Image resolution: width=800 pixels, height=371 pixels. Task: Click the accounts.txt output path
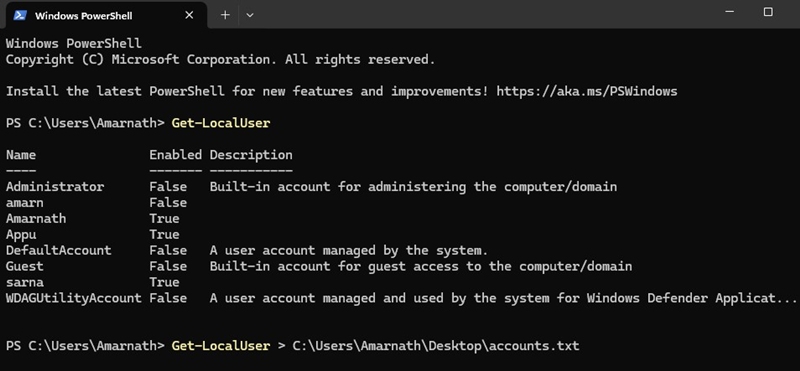point(436,346)
